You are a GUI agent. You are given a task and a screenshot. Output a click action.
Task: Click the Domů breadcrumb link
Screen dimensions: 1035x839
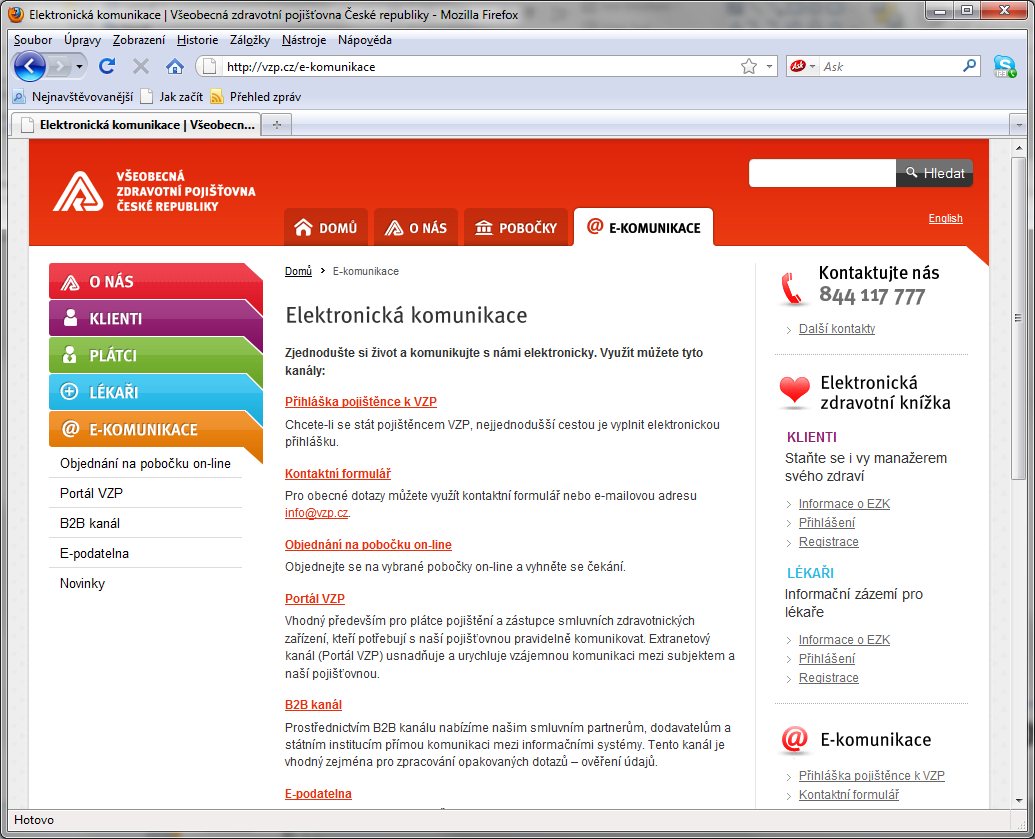click(298, 271)
